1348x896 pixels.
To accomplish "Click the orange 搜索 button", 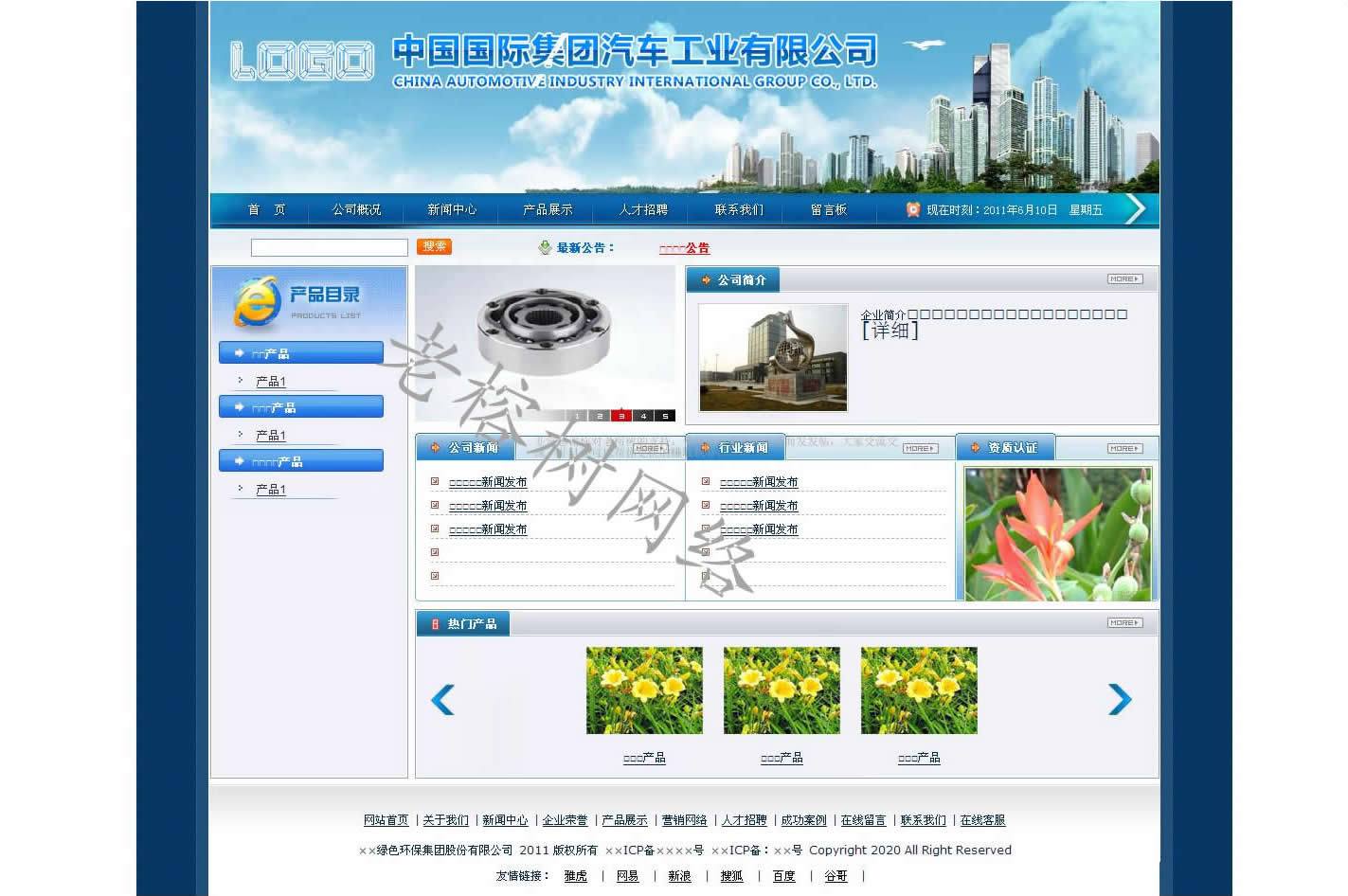I will [x=434, y=246].
